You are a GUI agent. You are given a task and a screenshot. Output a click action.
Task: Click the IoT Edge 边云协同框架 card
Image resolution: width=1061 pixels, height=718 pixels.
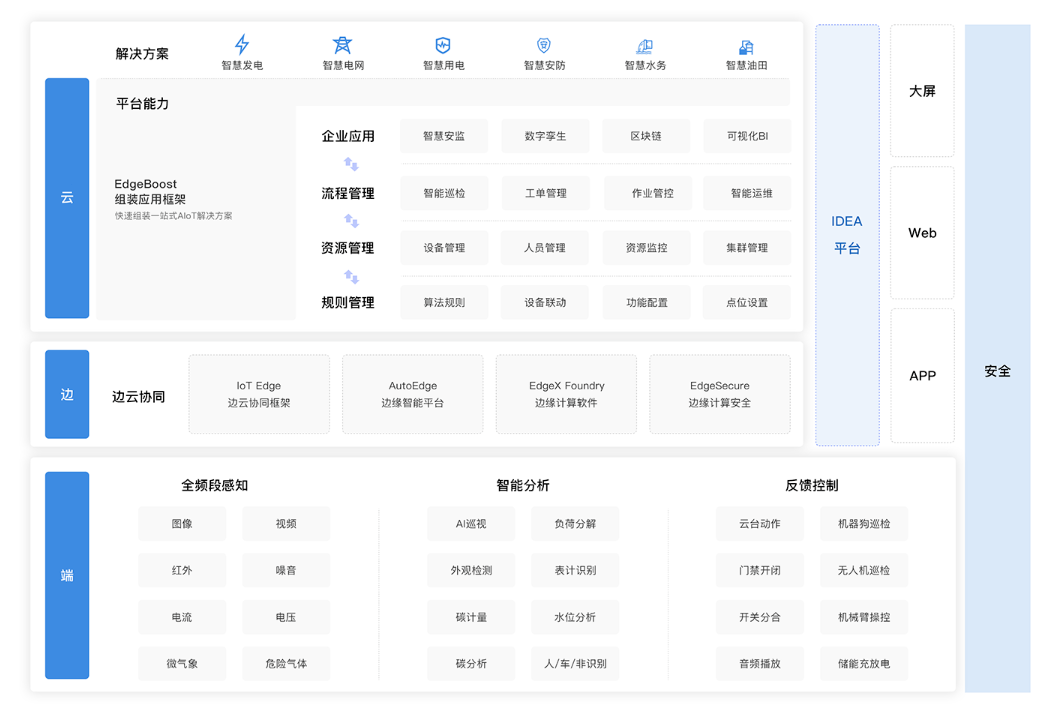pos(259,394)
